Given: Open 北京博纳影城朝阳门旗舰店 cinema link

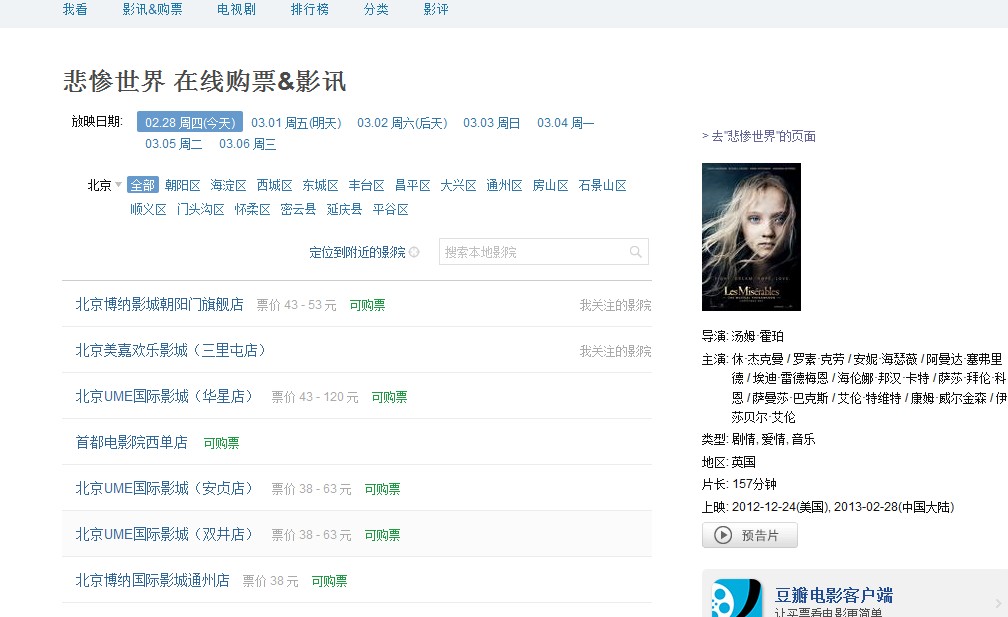Looking at the screenshot, I should (159, 305).
